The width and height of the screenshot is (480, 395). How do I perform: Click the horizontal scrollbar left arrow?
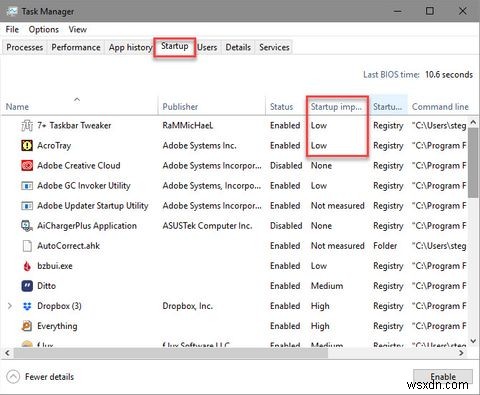[x=7, y=353]
